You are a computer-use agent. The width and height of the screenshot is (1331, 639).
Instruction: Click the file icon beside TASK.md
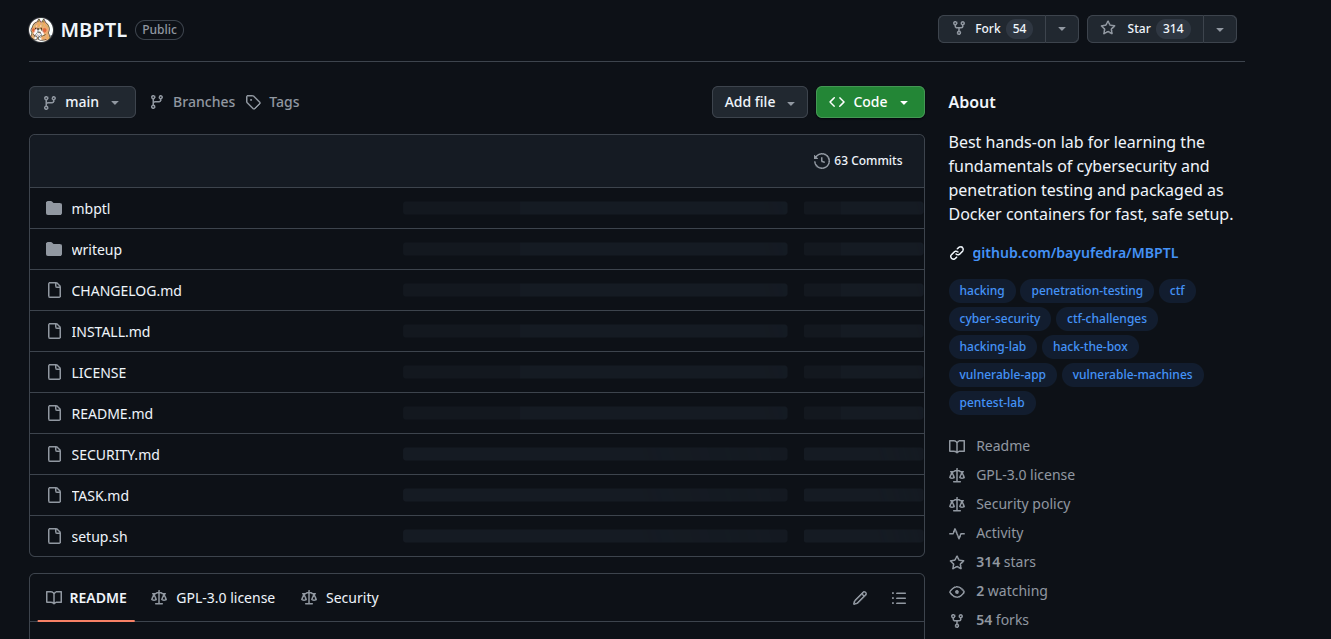pyautogui.click(x=54, y=496)
